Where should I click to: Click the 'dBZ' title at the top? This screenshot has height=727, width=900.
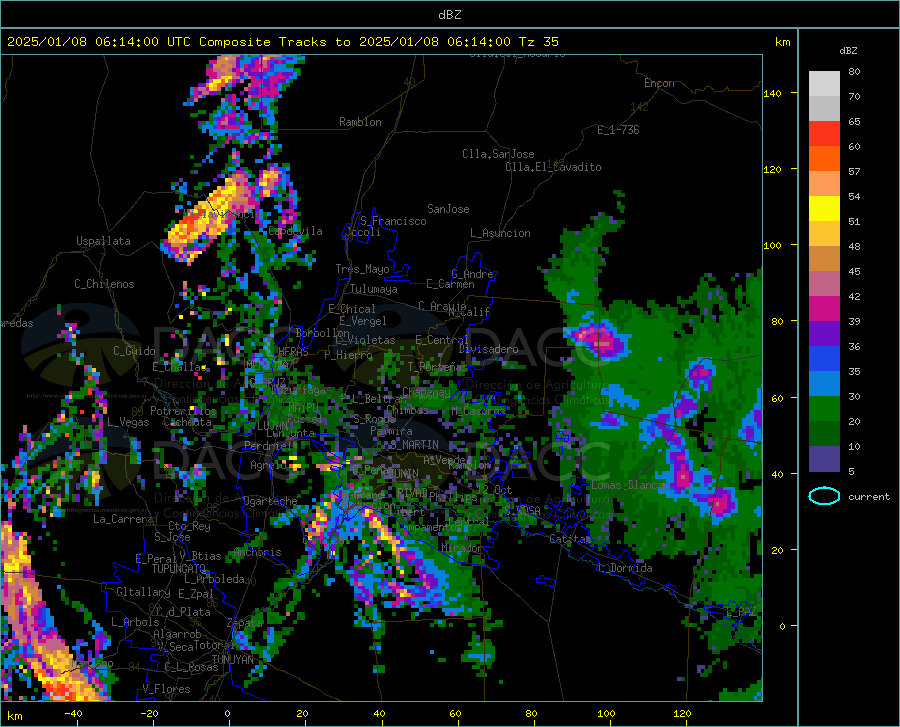pos(449,15)
